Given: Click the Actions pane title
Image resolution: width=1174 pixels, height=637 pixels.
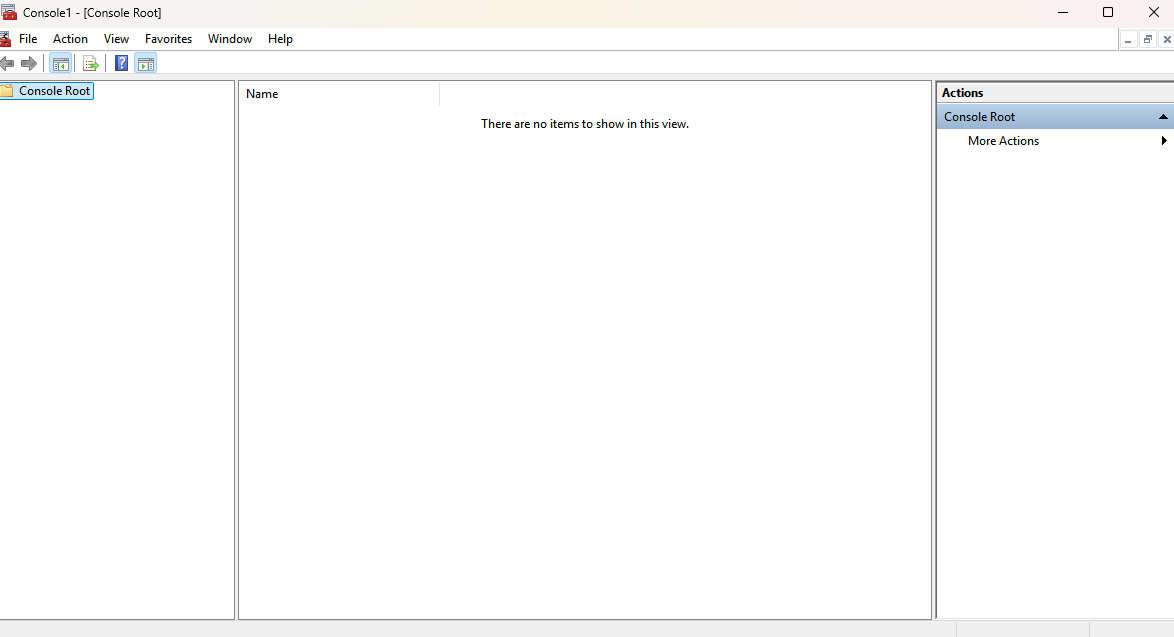Looking at the screenshot, I should [962, 93].
